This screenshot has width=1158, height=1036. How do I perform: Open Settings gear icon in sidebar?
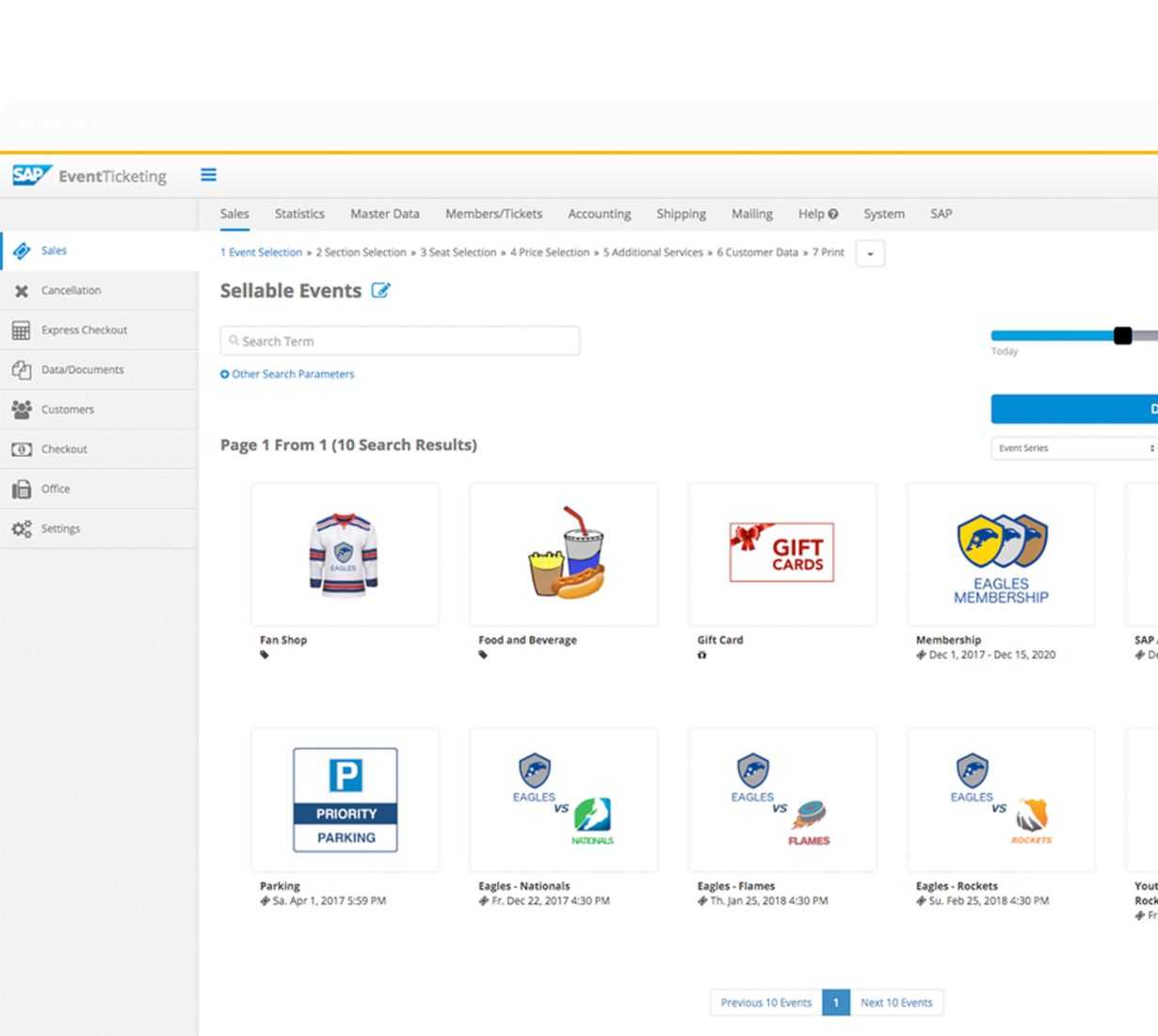point(22,528)
